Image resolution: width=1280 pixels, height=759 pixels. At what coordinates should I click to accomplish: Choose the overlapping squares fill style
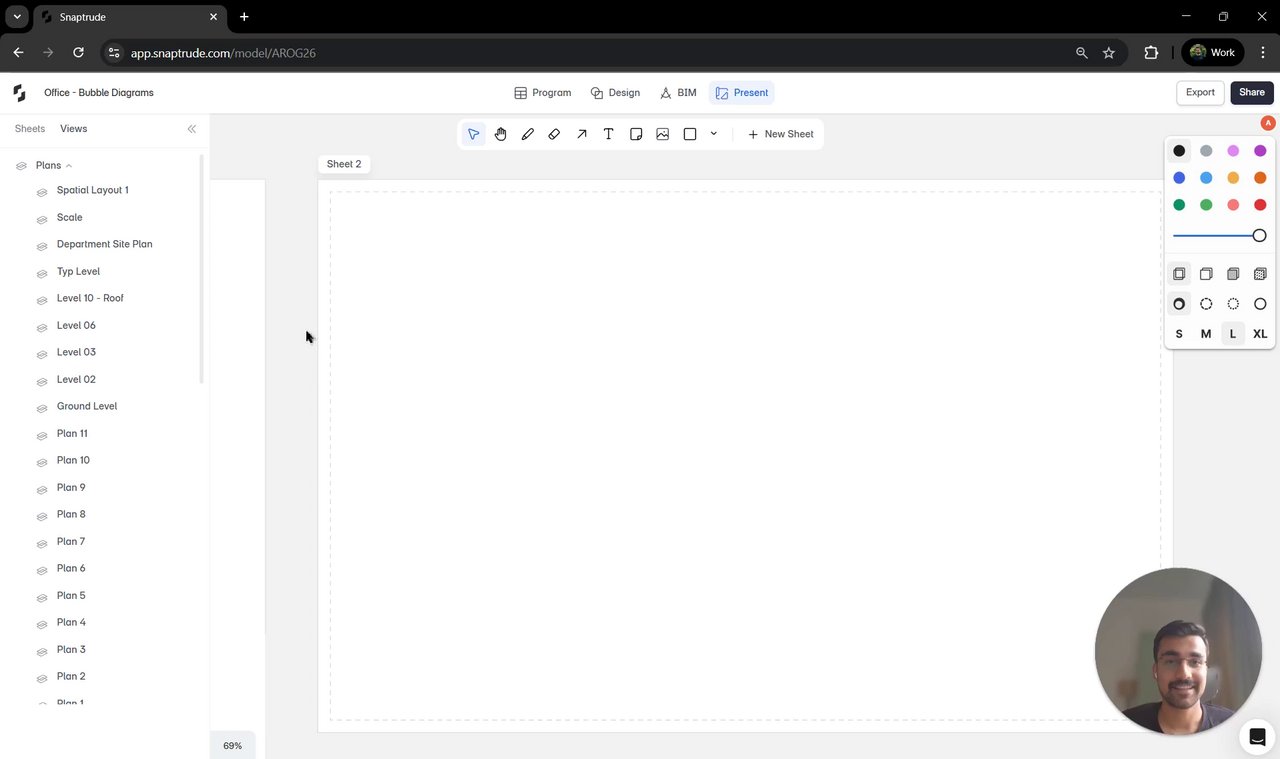(x=1179, y=274)
